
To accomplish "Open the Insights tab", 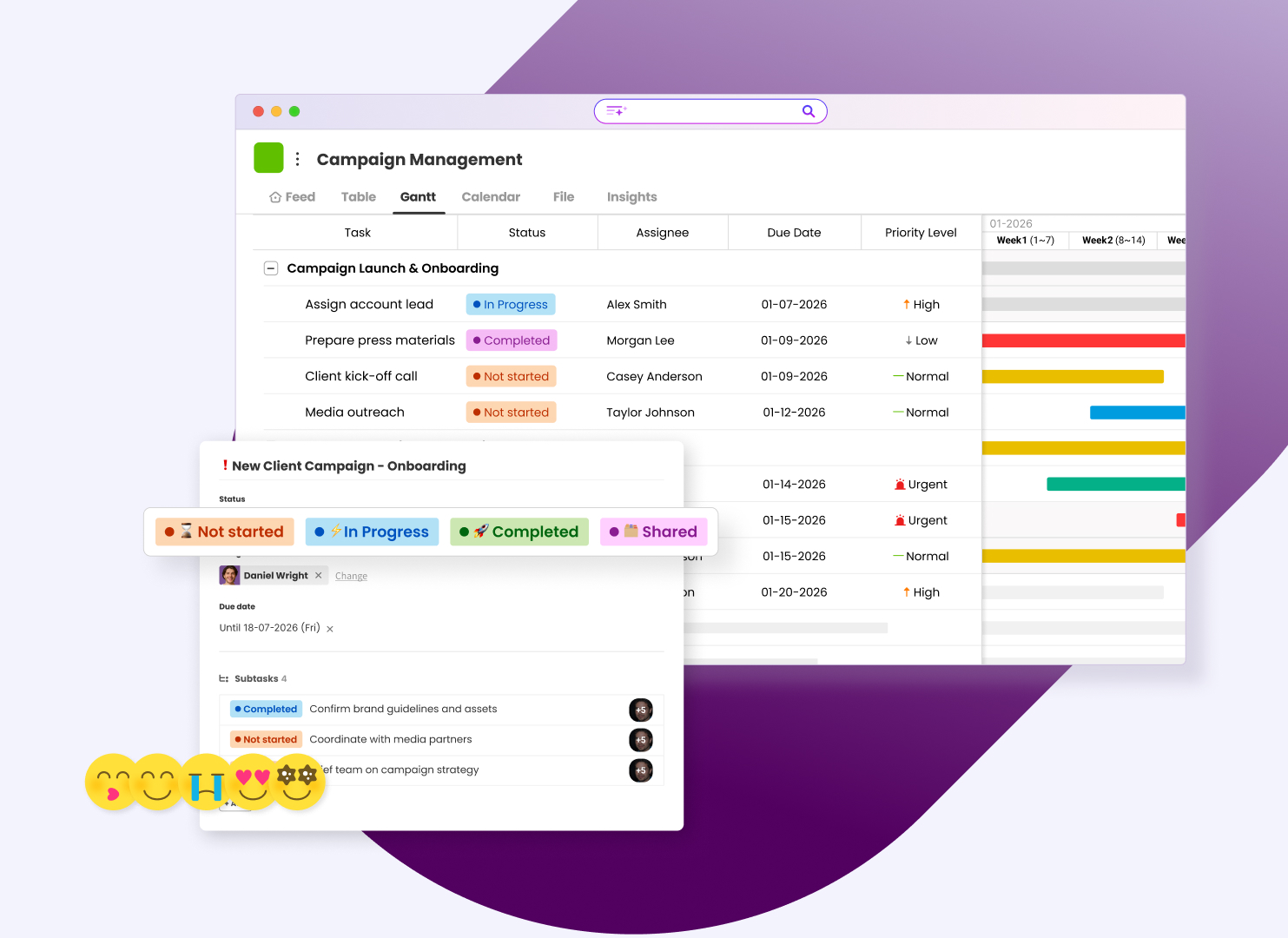I will coord(631,196).
